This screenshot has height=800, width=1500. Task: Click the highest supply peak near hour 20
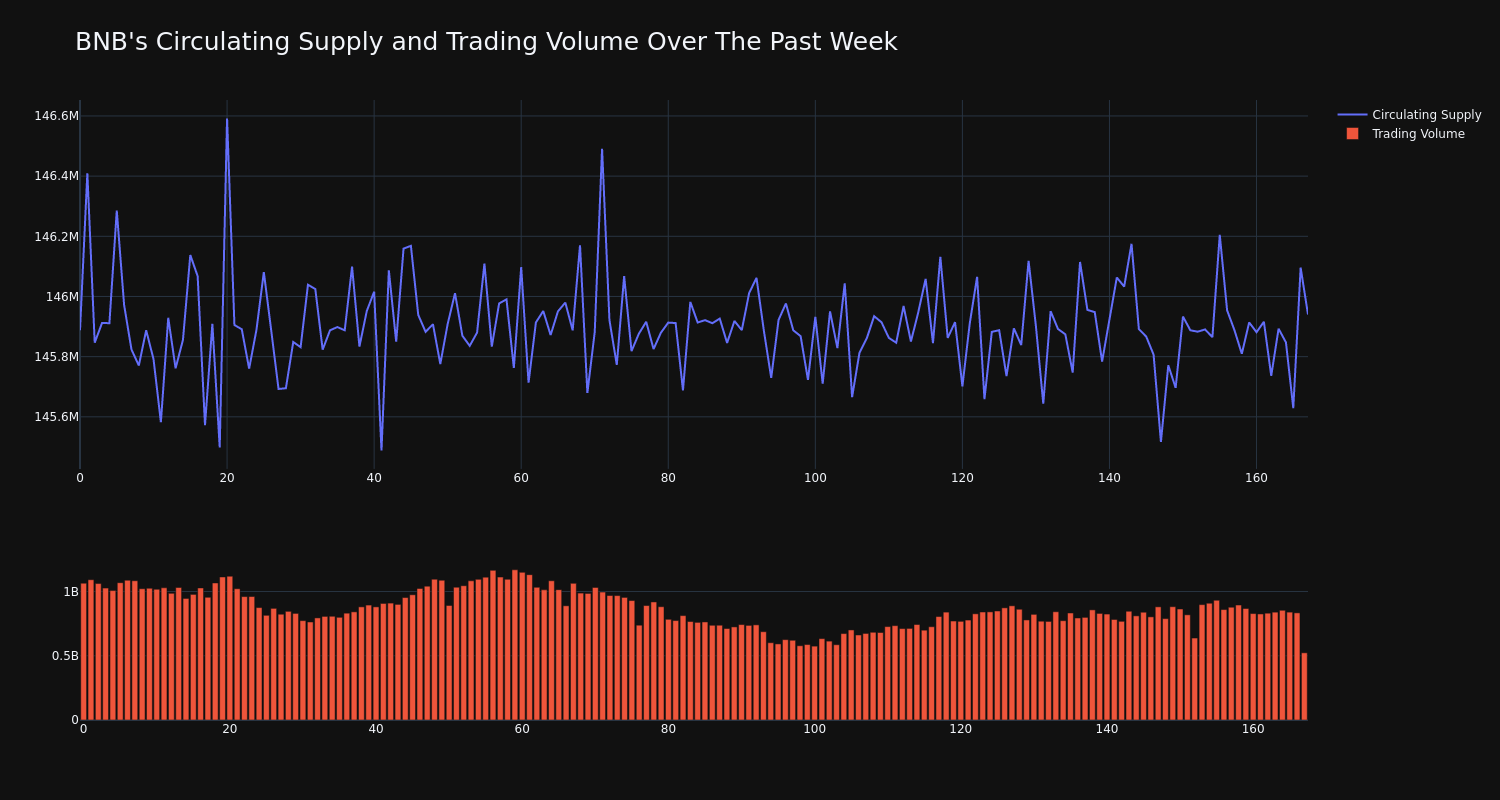[227, 120]
